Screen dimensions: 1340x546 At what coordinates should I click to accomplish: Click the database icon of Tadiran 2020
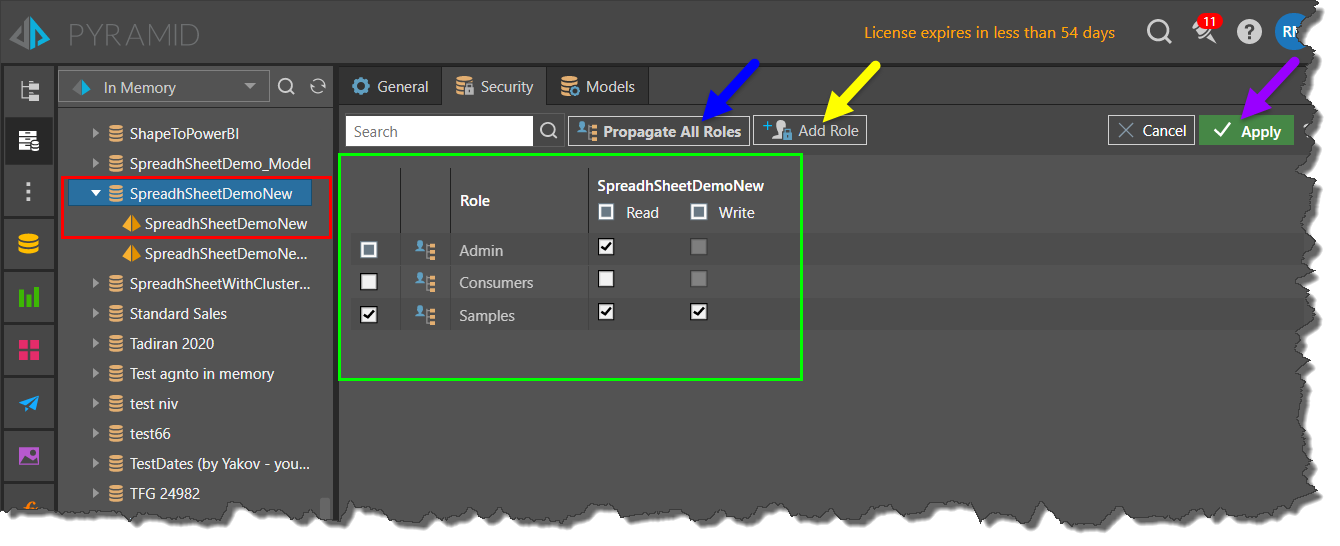[x=116, y=344]
